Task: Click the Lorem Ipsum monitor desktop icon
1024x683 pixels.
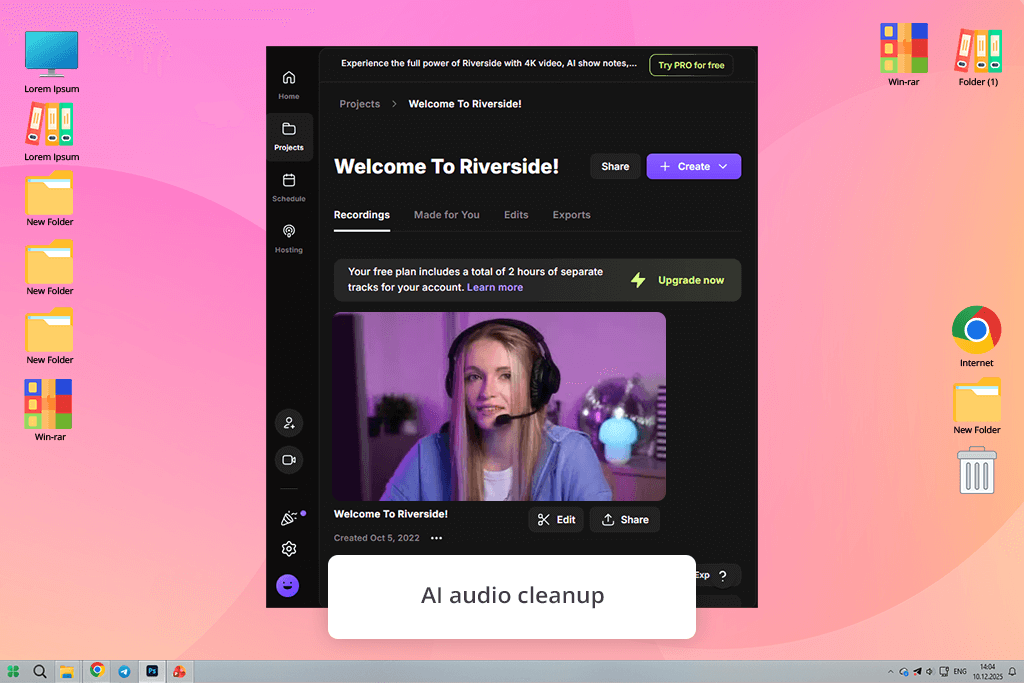Action: click(52, 62)
